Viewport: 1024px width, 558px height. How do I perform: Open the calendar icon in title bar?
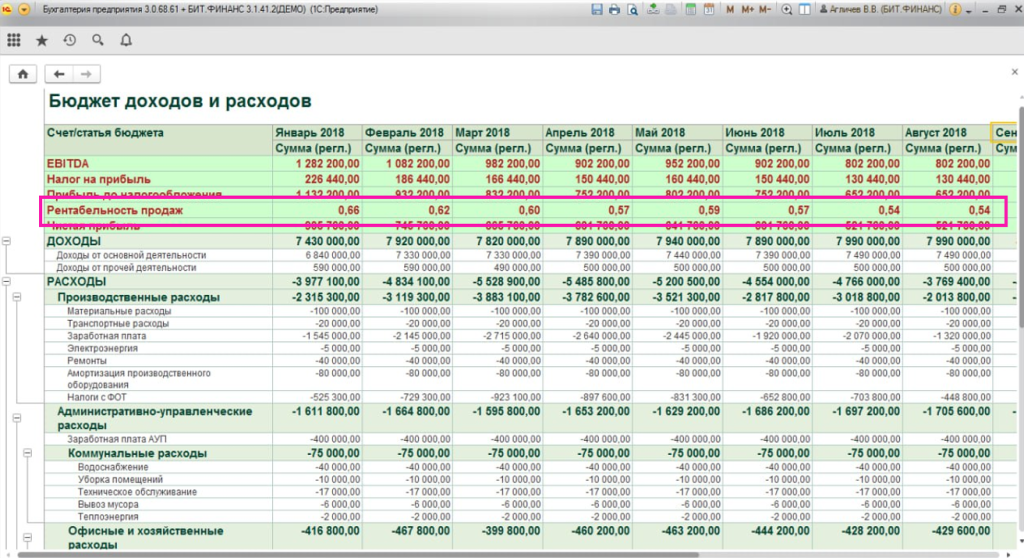click(709, 9)
